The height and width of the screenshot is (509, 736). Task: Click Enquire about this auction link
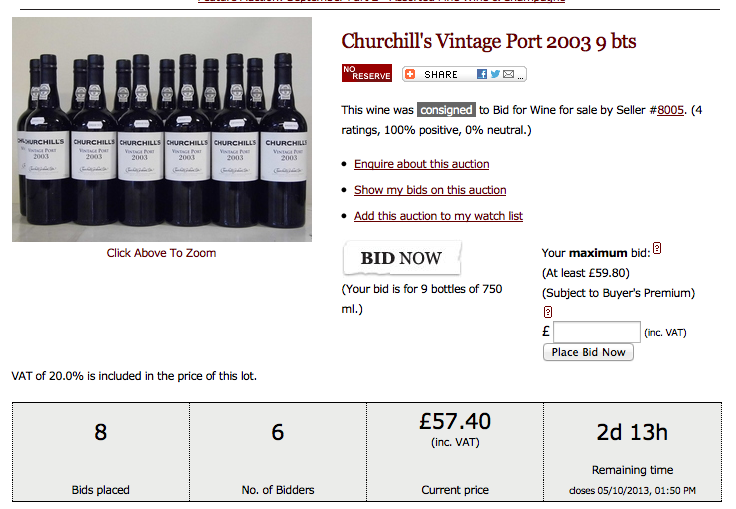click(x=422, y=164)
